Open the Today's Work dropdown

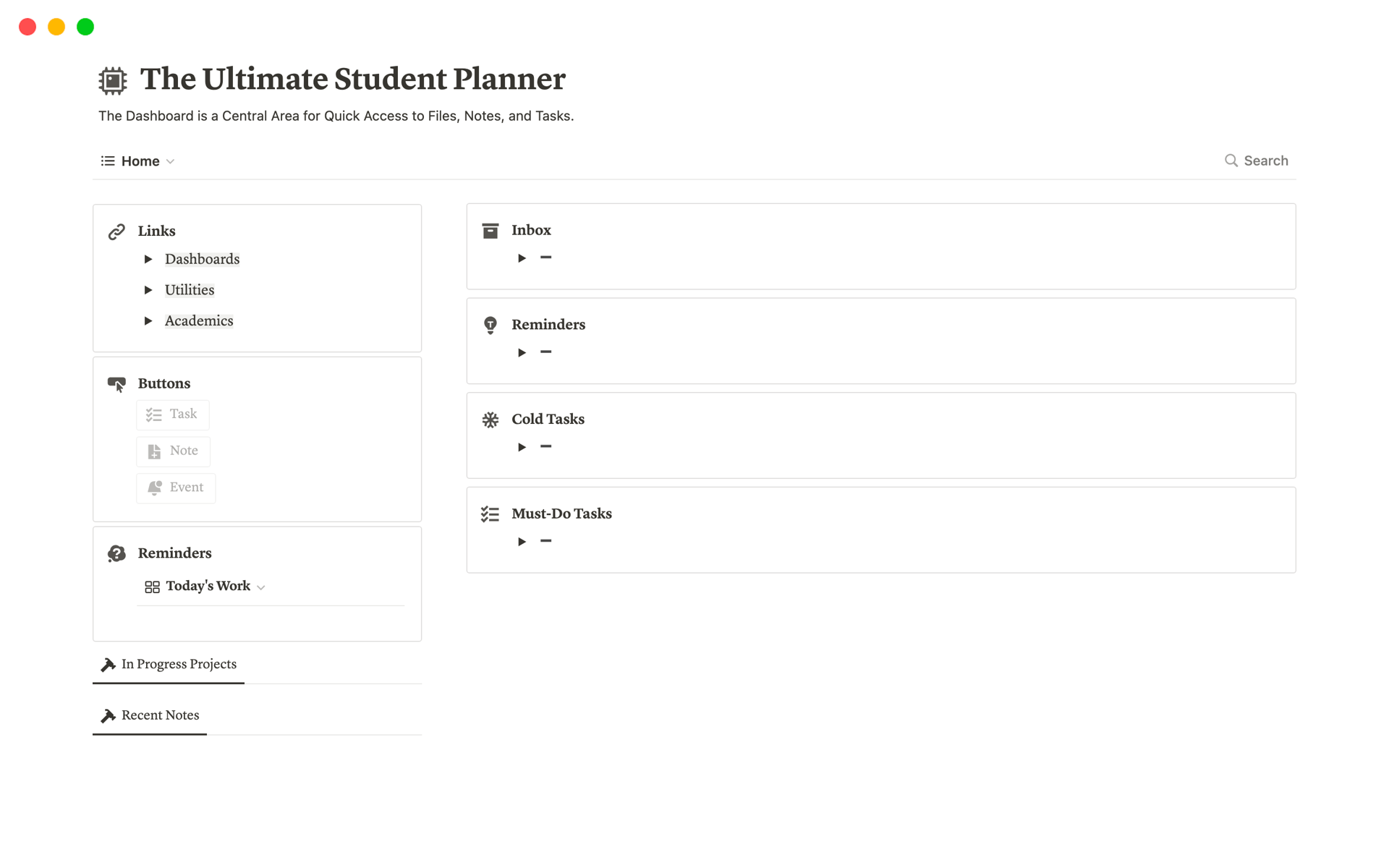click(x=261, y=587)
